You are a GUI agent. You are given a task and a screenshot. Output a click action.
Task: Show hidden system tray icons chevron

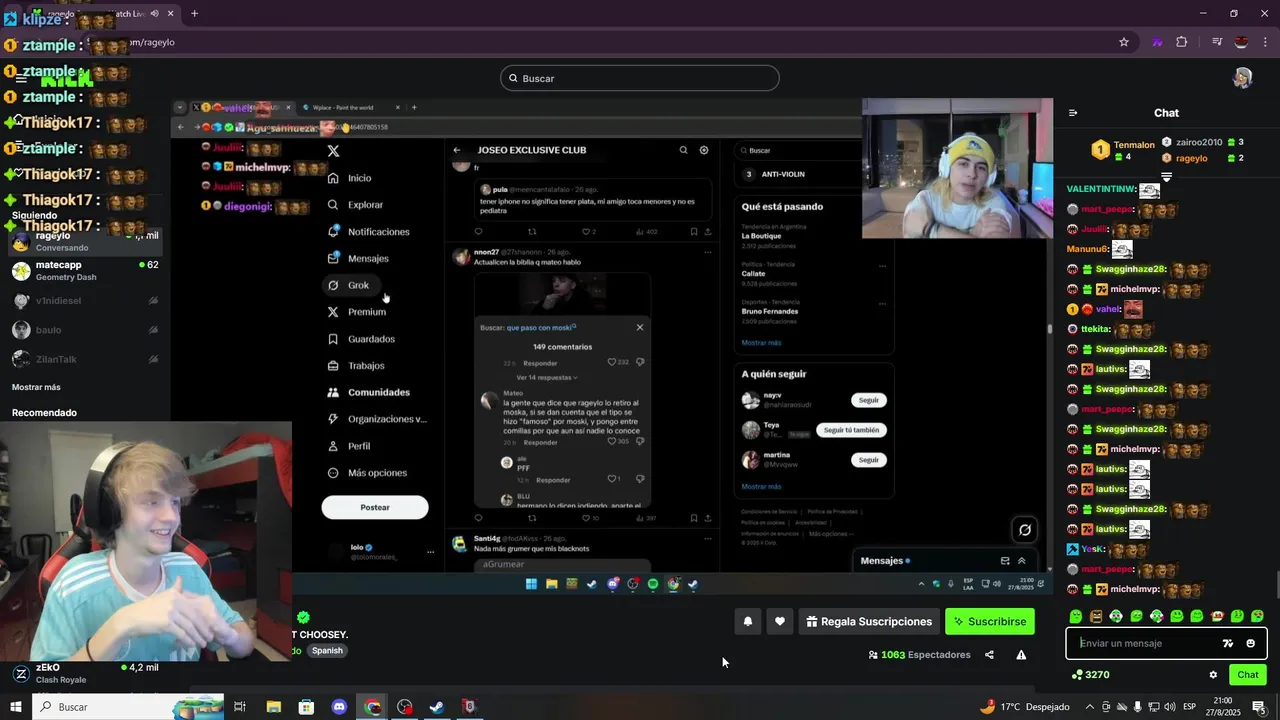click(1091, 707)
